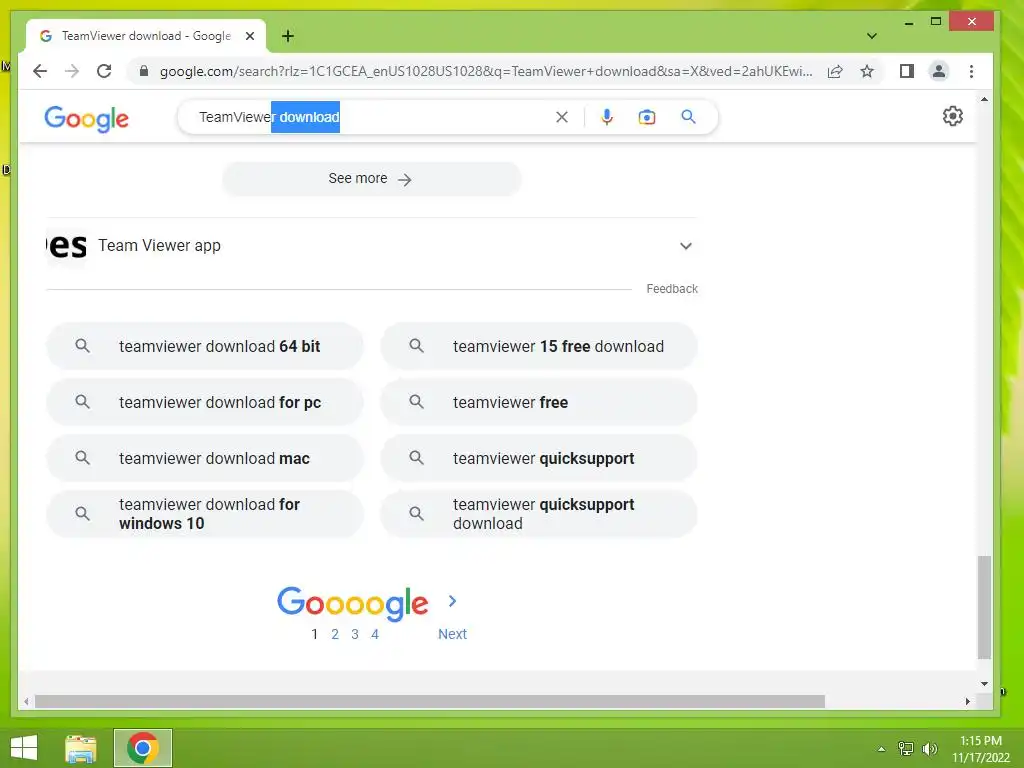Click the horizontal scroll right arrow
The image size is (1024, 768).
pos(968,701)
